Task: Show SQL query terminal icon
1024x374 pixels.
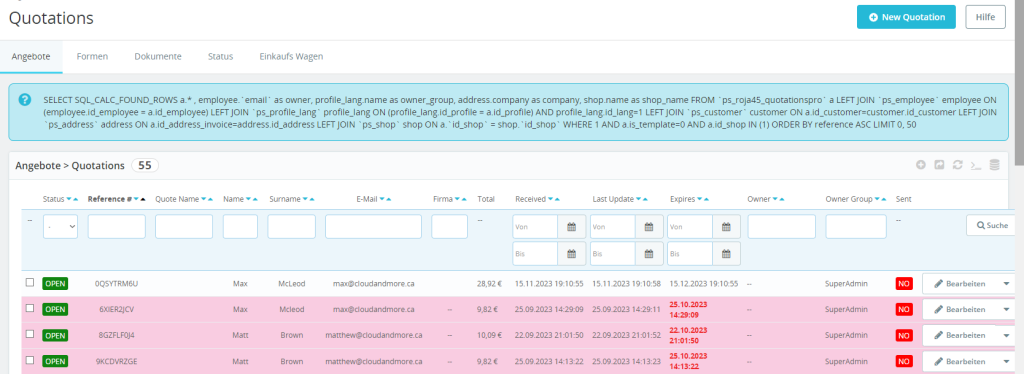Action: point(976,165)
